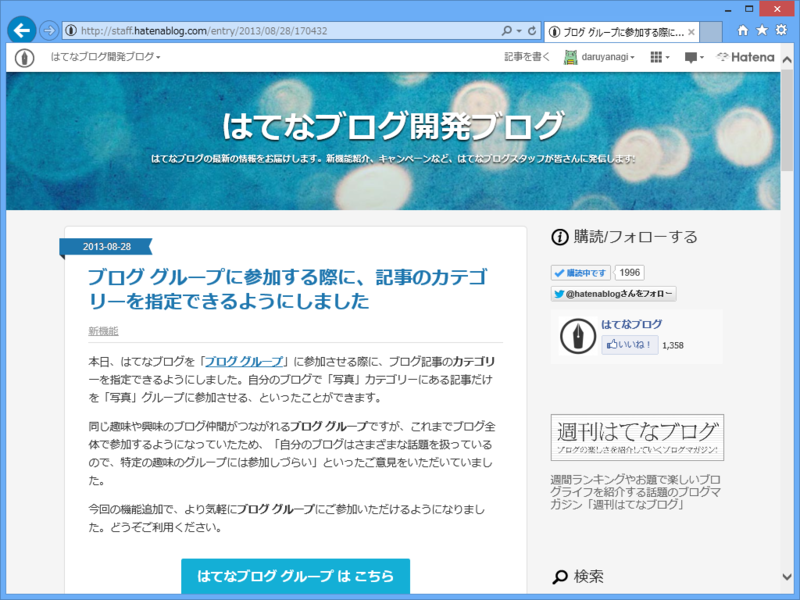Close the ブログ グループに参加する際に tab

[691, 32]
